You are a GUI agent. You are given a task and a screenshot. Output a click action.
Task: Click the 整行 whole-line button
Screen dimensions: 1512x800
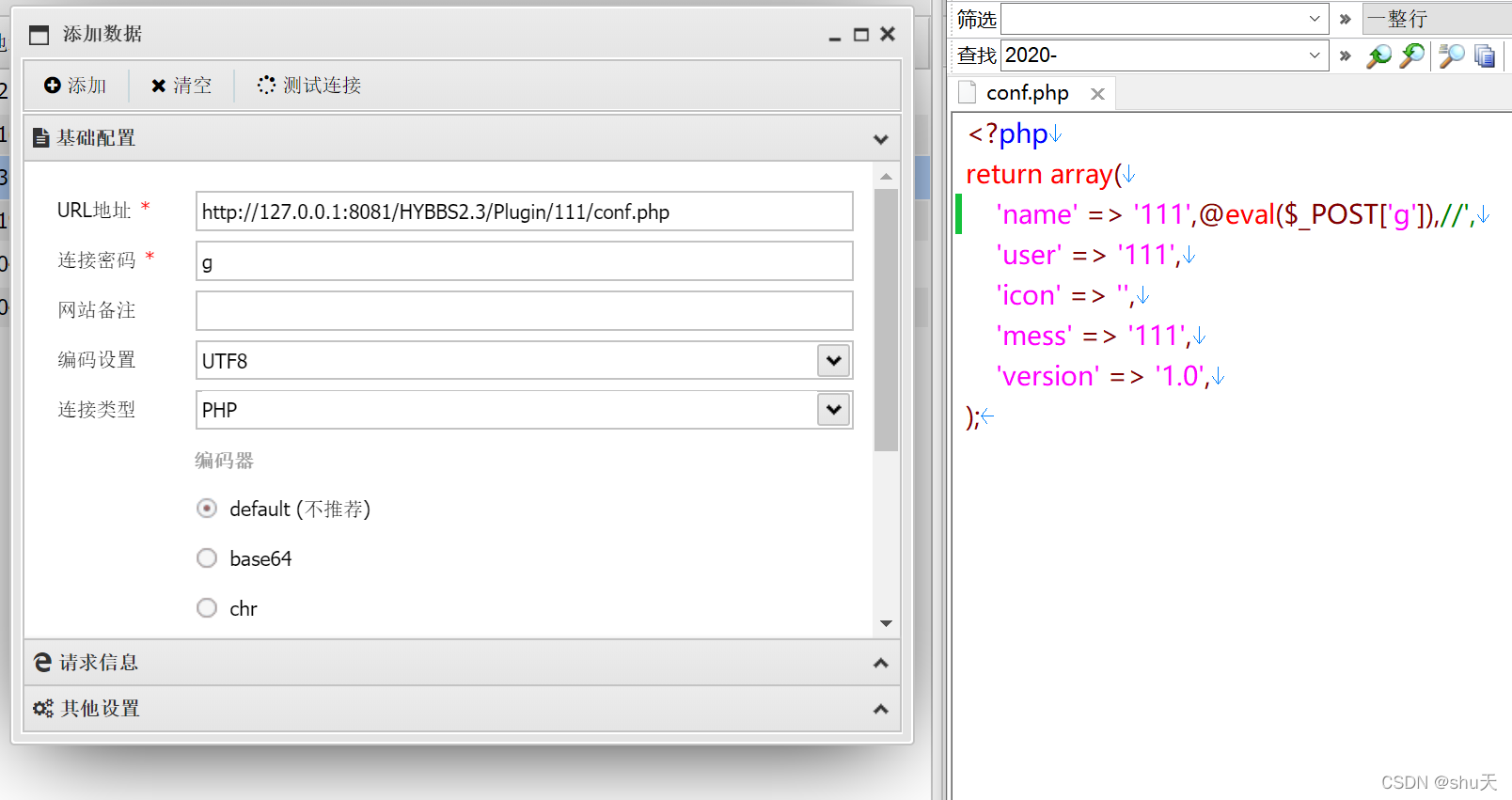click(x=1436, y=19)
